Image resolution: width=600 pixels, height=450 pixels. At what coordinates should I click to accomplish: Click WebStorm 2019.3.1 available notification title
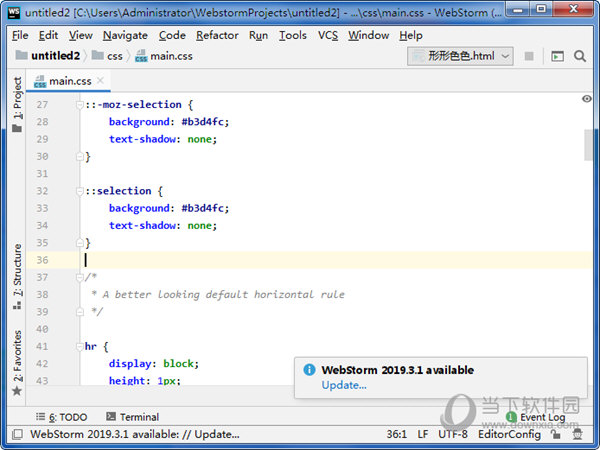click(398, 370)
